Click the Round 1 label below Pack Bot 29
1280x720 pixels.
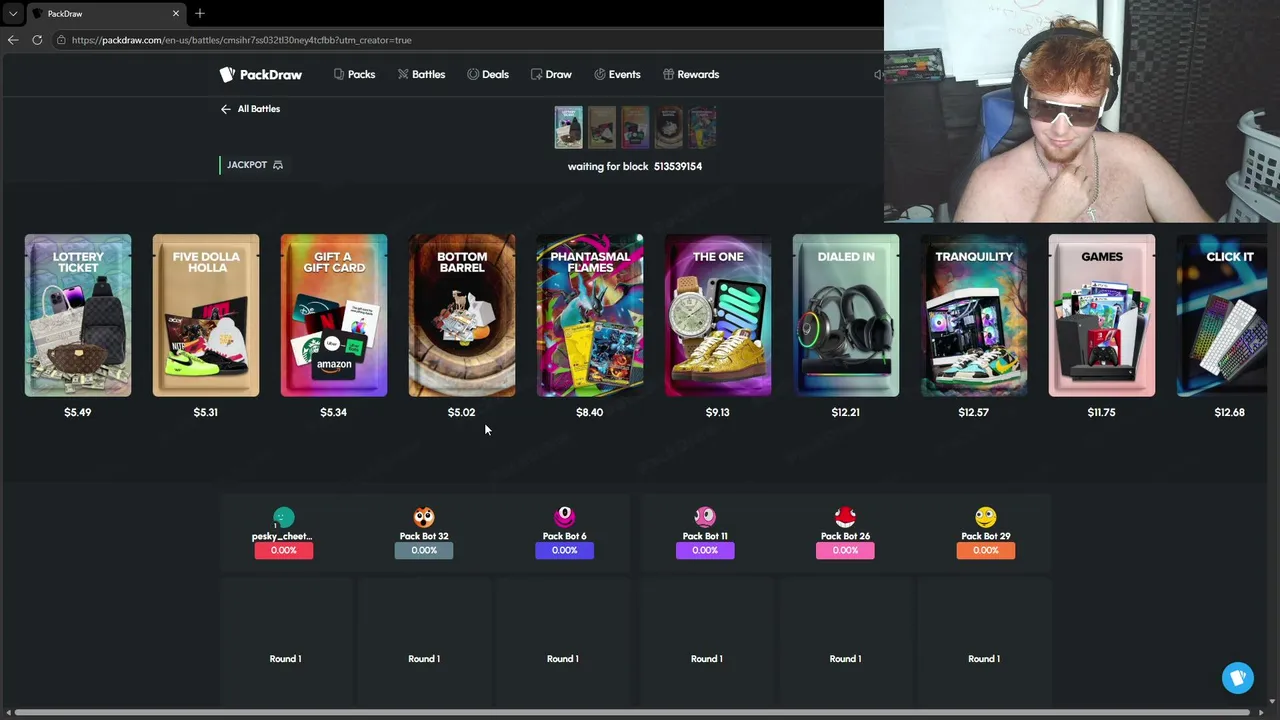[984, 659]
